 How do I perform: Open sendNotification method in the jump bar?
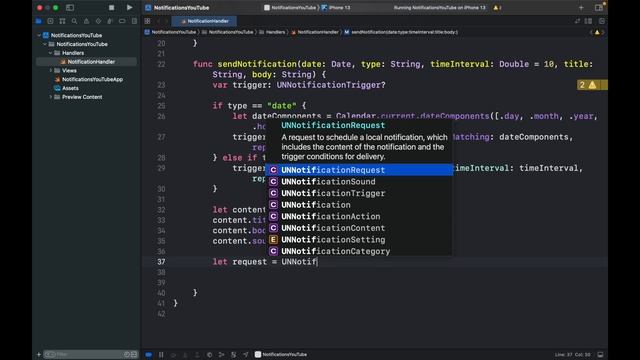coord(401,32)
